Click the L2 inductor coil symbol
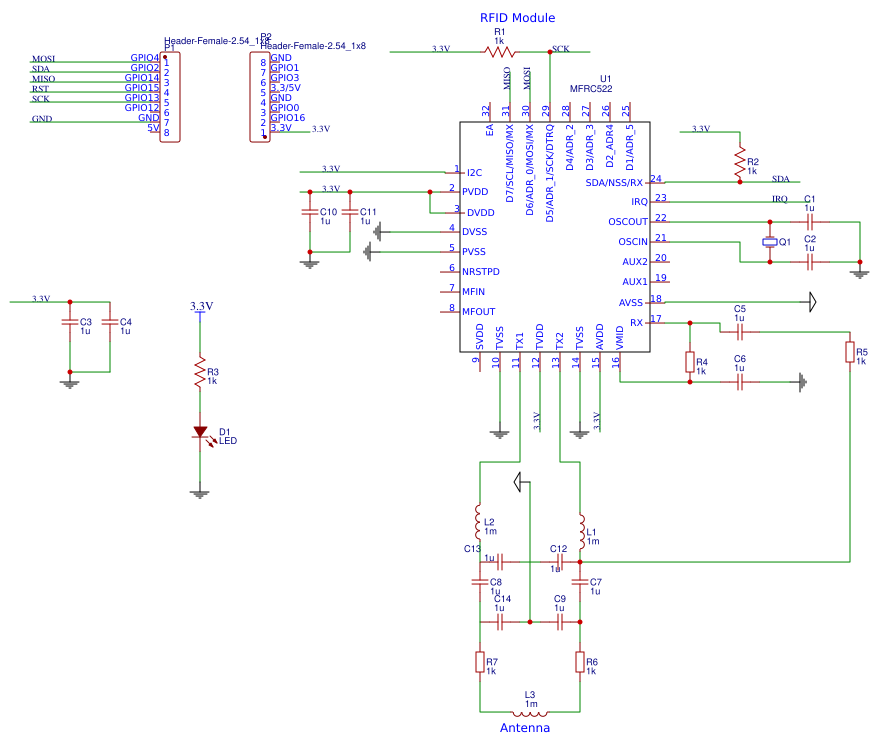The height and width of the screenshot is (745, 879). click(x=478, y=522)
